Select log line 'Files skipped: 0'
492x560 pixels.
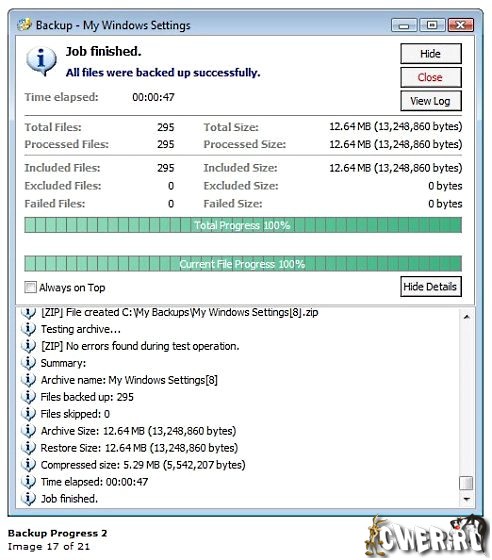click(x=75, y=414)
